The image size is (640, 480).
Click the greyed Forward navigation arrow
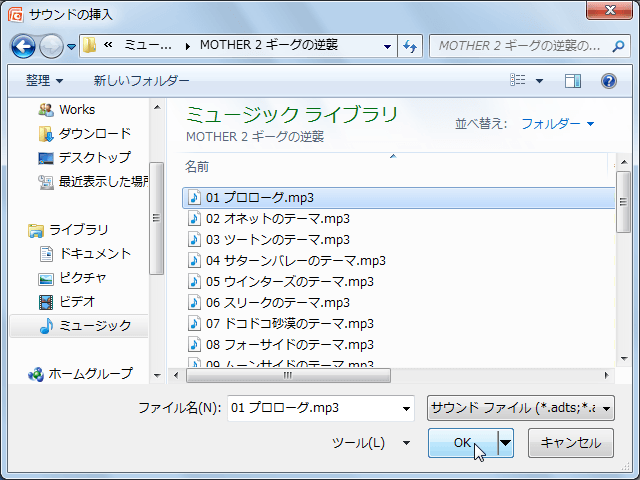pos(51,46)
